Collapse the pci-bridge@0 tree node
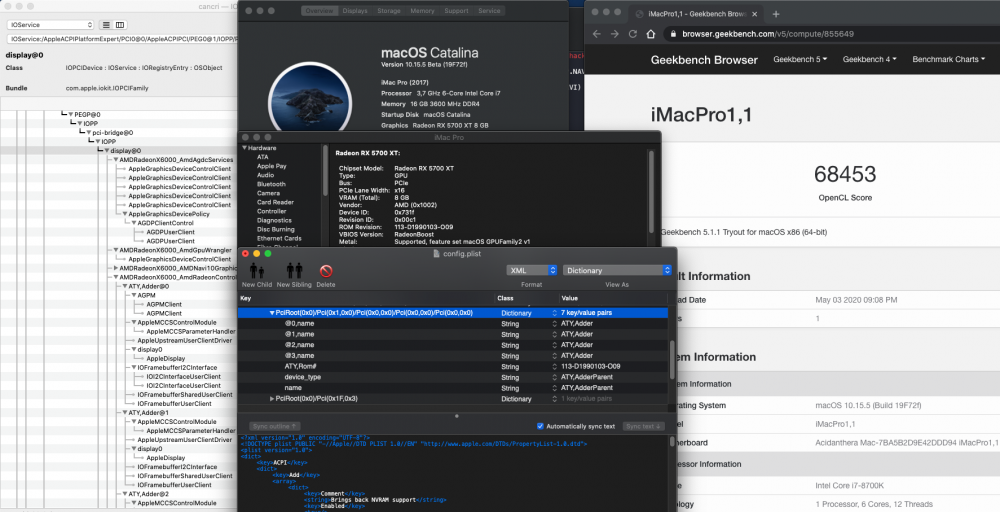 click(x=89, y=133)
